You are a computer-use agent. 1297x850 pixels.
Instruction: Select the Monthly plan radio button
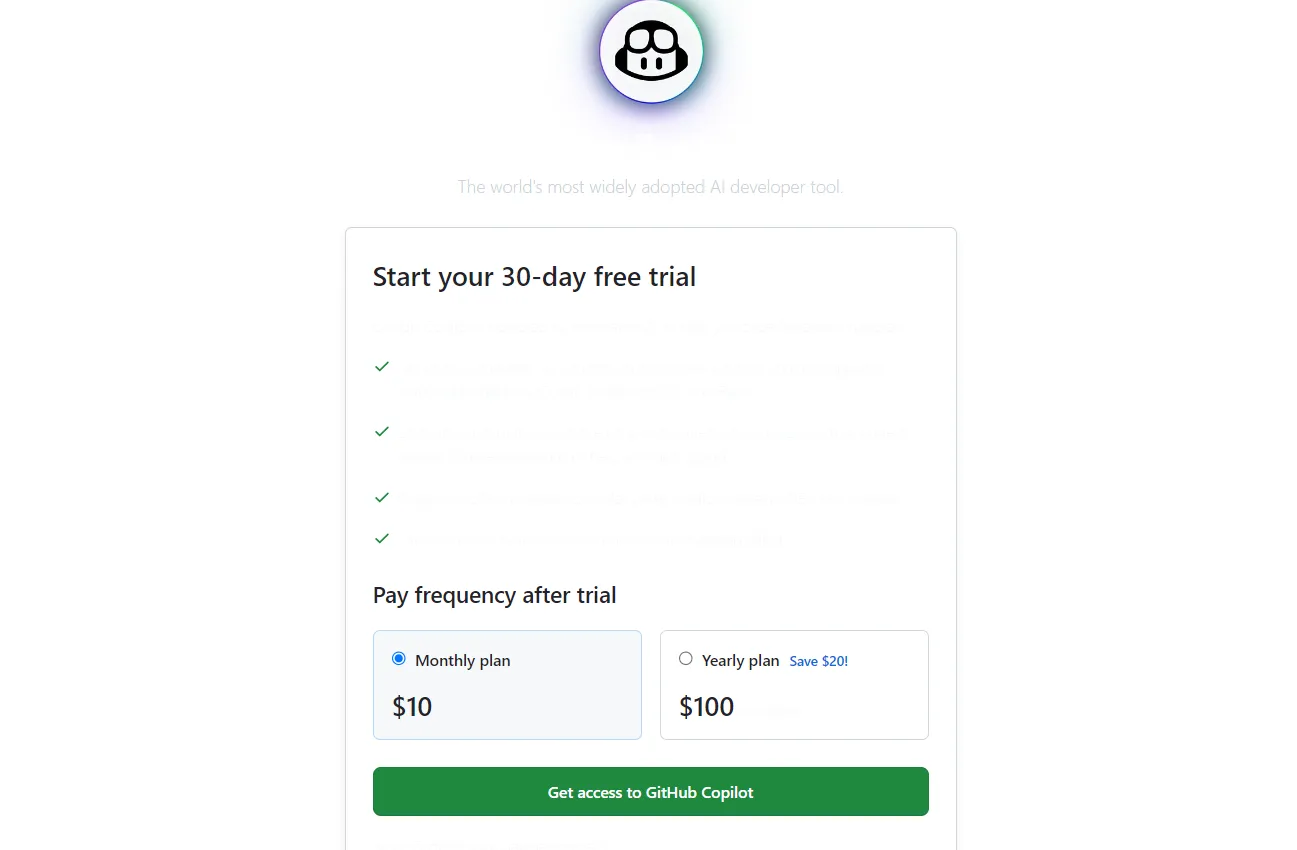tap(399, 658)
